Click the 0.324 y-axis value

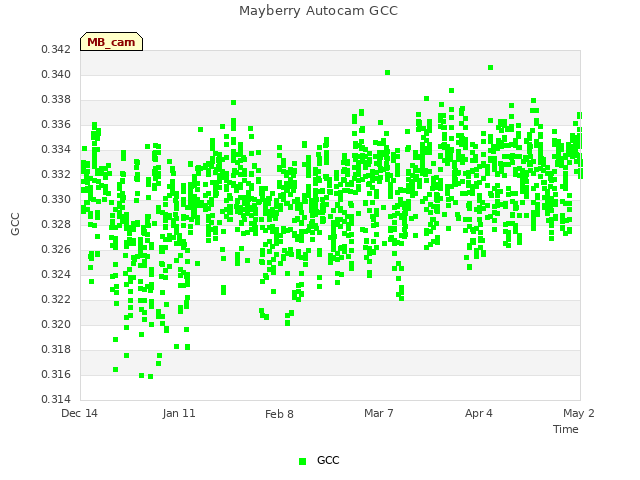(x=56, y=275)
